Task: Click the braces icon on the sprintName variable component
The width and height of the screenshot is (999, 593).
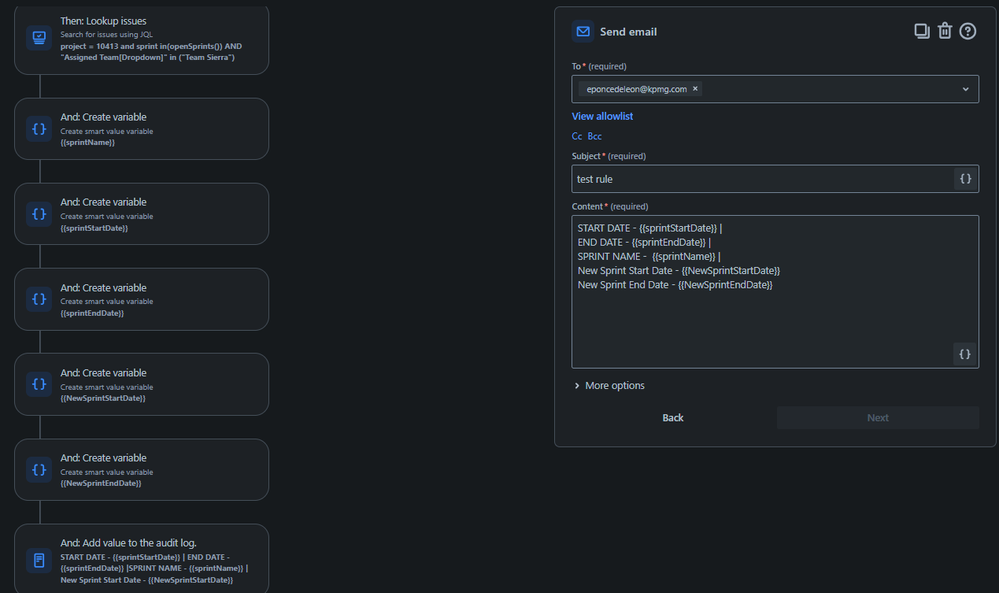Action: click(38, 128)
